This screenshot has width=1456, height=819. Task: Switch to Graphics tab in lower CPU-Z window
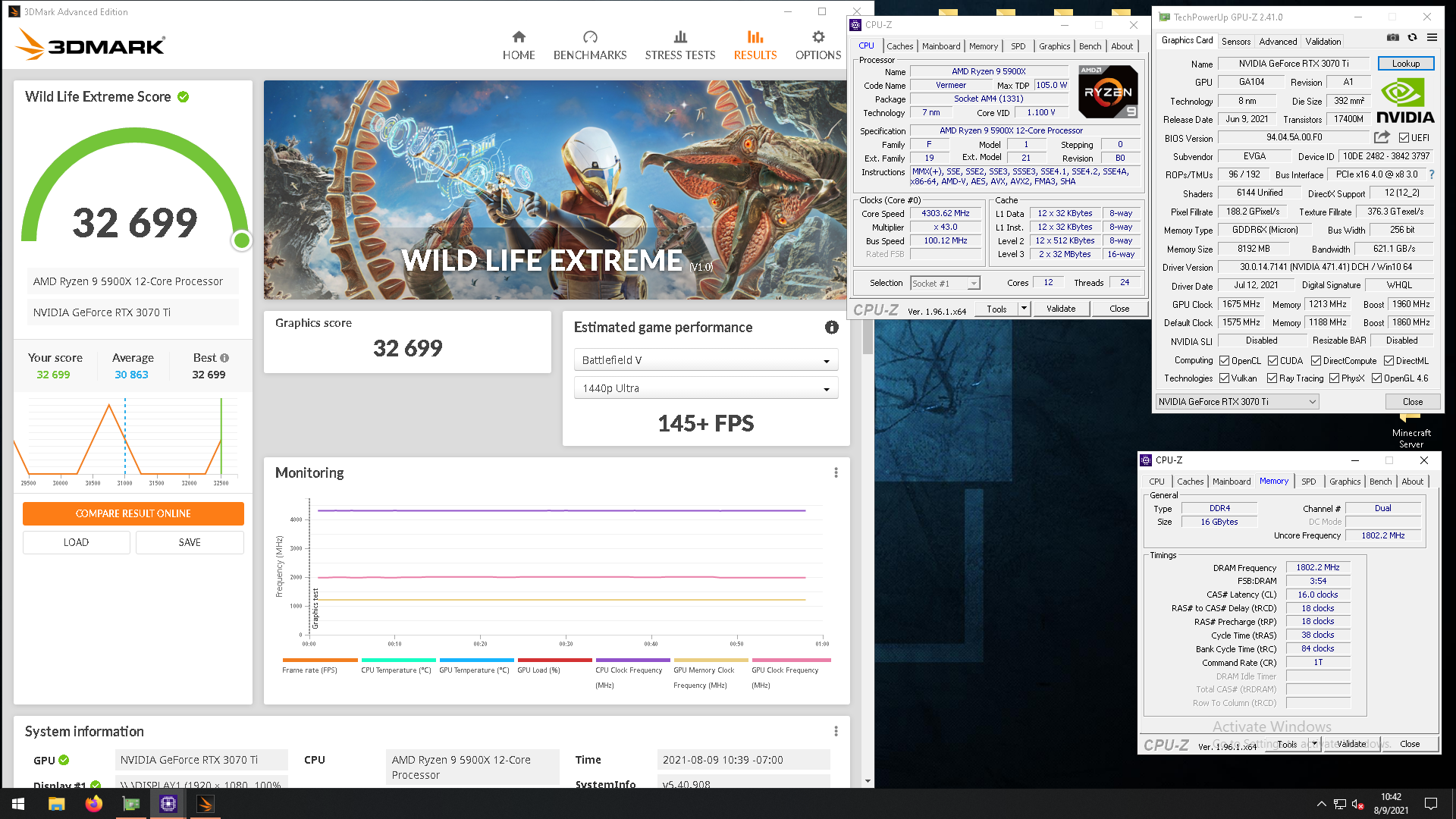(x=1345, y=482)
